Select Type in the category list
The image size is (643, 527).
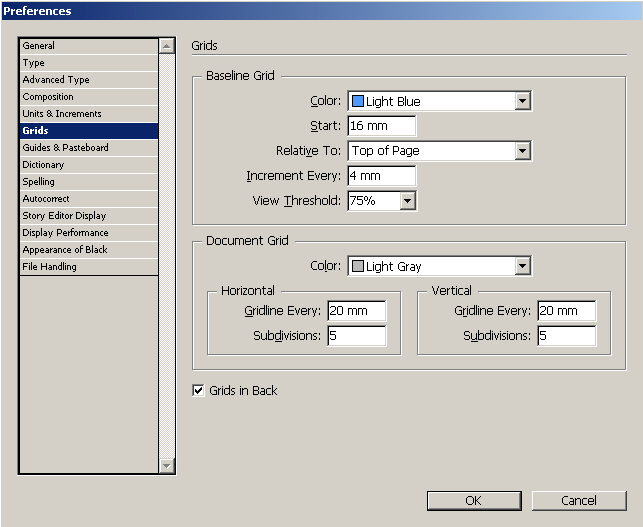[x=89, y=63]
